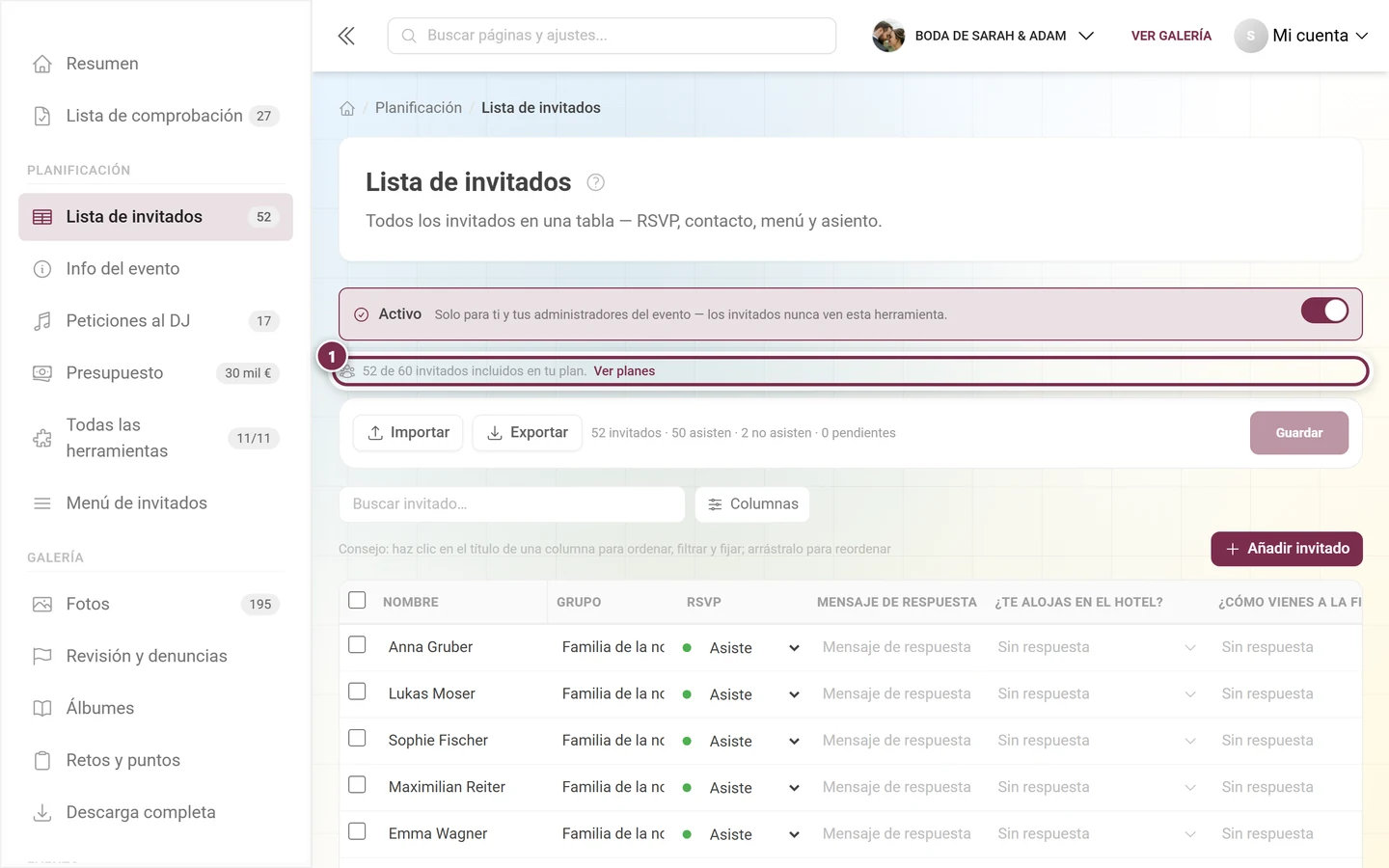Click the Resumen house icon in sidebar
1389x868 pixels.
pos(42,64)
